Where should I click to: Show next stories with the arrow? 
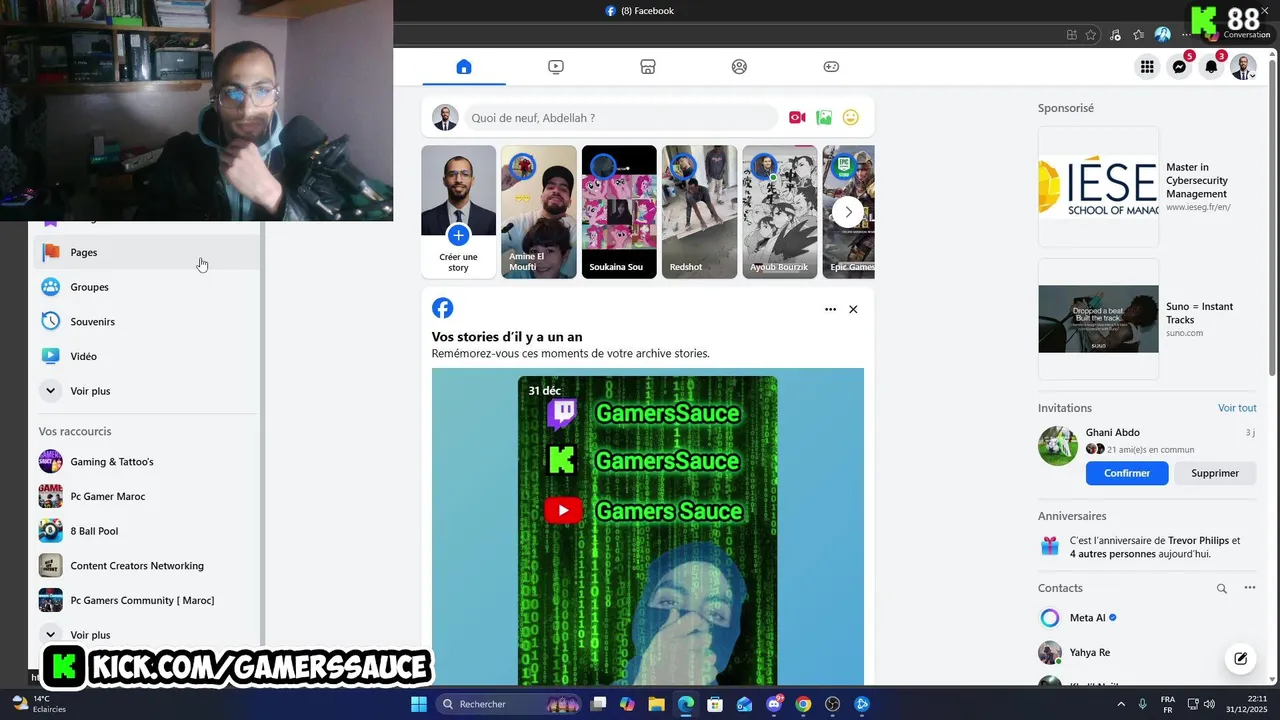pos(848,212)
